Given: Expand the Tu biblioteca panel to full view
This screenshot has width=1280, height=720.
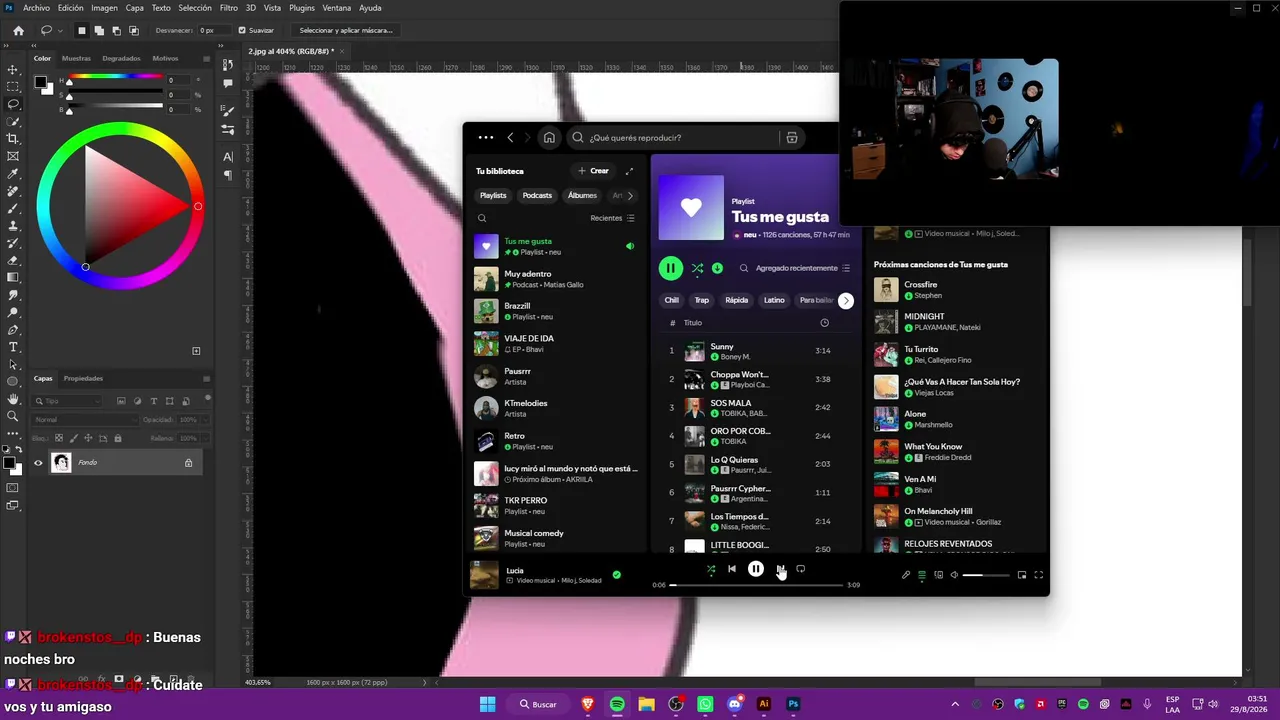Looking at the screenshot, I should click(629, 171).
